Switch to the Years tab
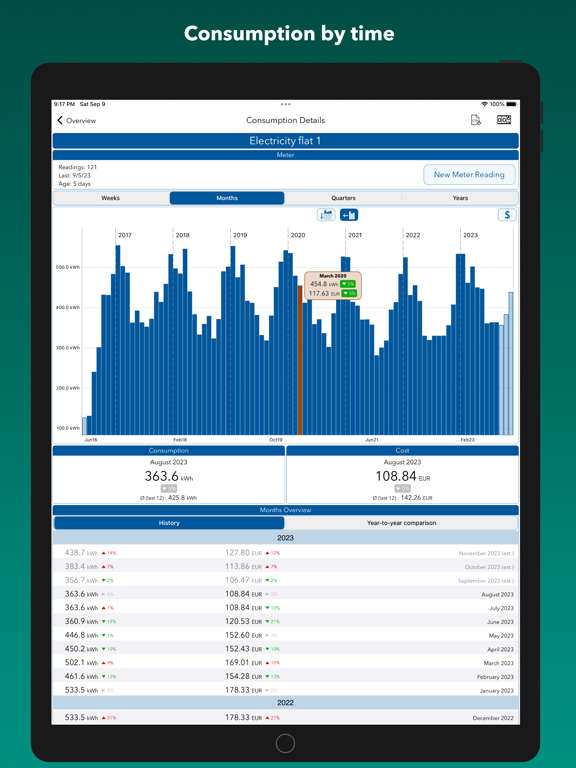The image size is (576, 768). pos(460,198)
